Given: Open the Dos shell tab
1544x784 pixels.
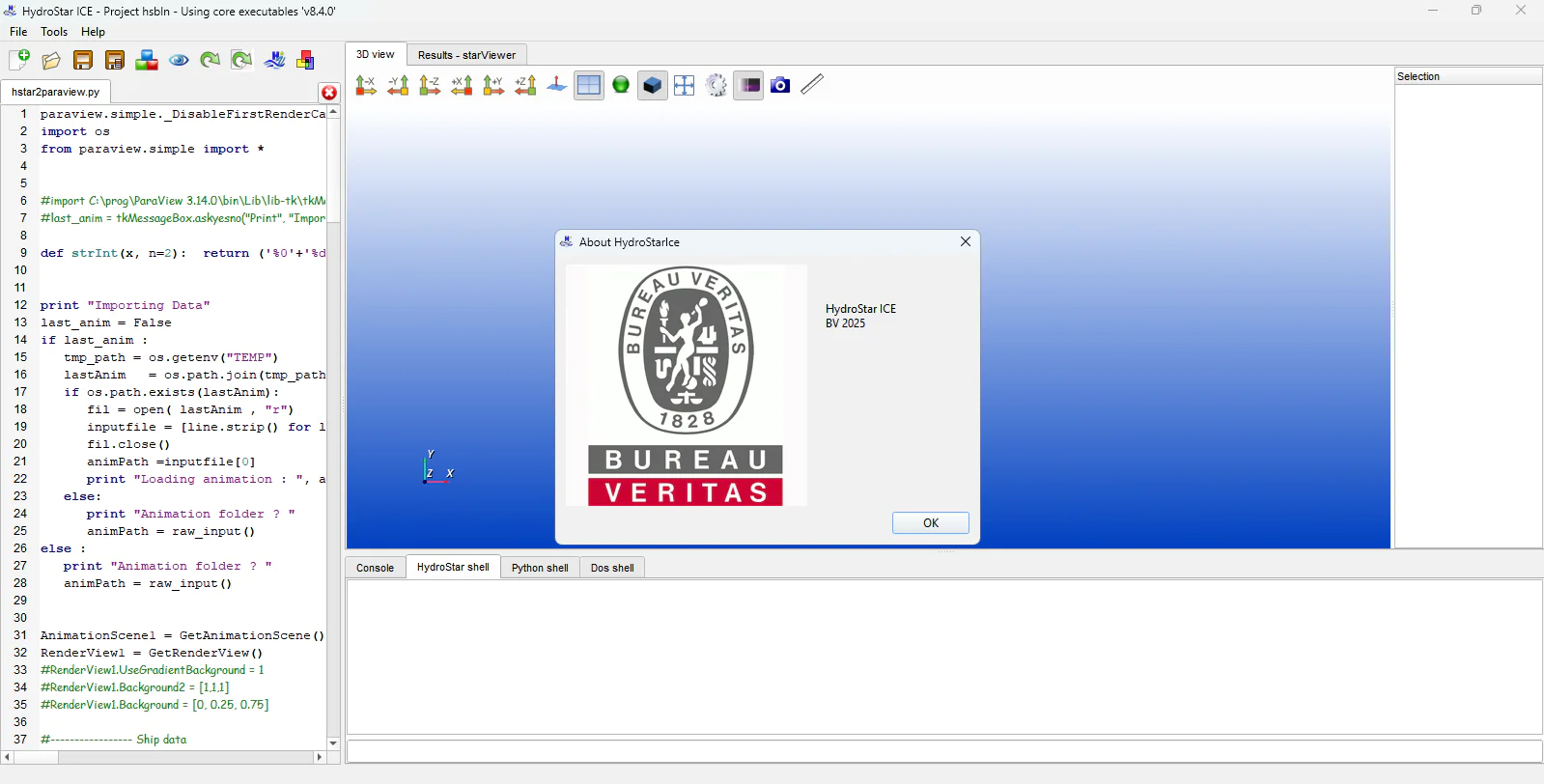Looking at the screenshot, I should pyautogui.click(x=612, y=568).
